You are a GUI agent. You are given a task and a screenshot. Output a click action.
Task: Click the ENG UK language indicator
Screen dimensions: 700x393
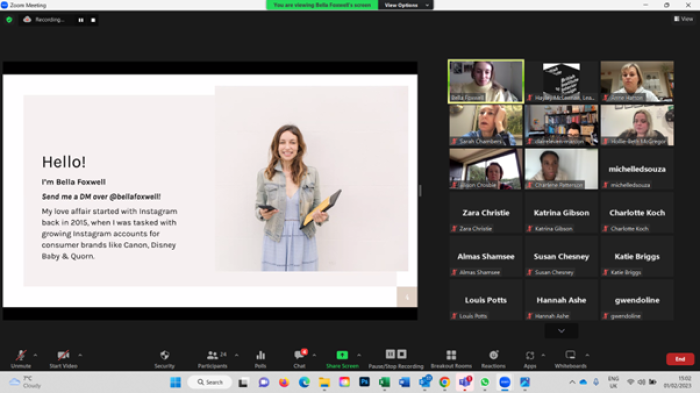pyautogui.click(x=613, y=382)
